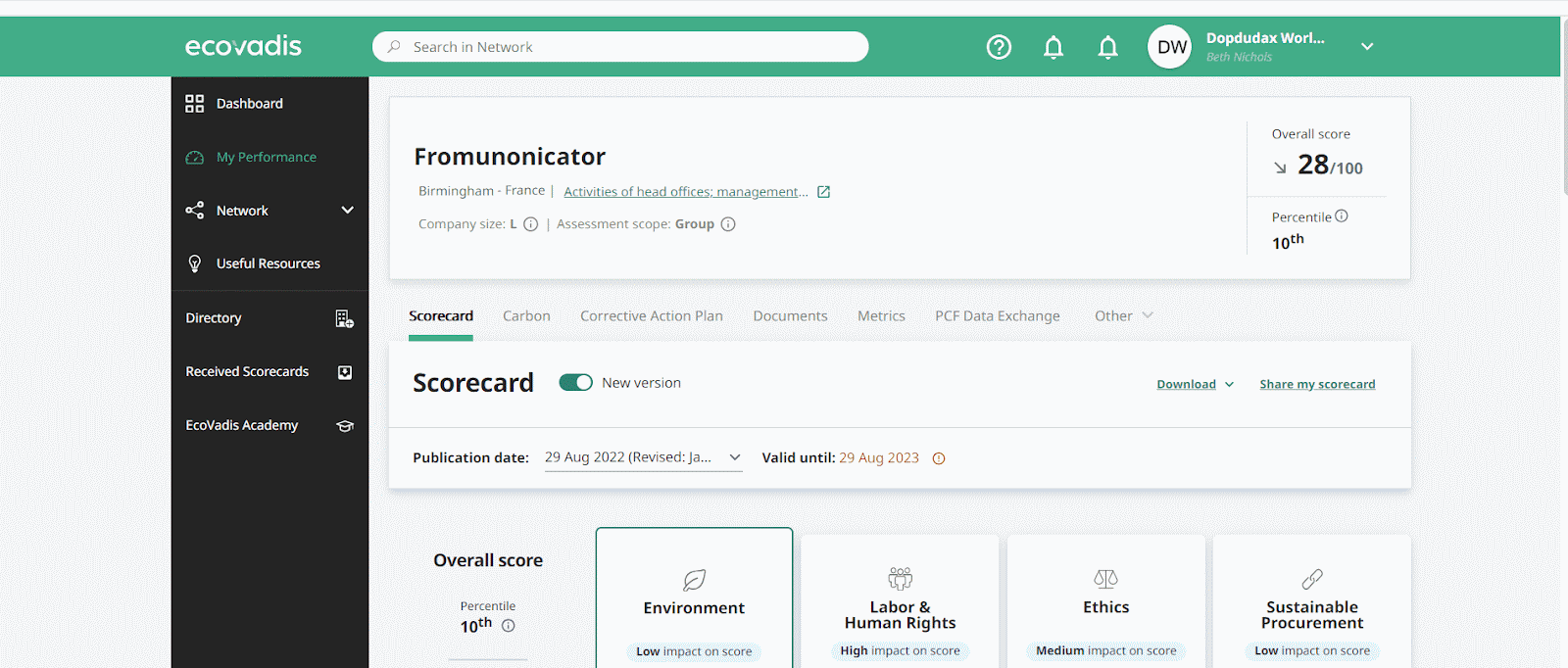Screen dimensions: 1568x668
Task: Expand the user account dropdown chevron
Action: pos(1367,46)
